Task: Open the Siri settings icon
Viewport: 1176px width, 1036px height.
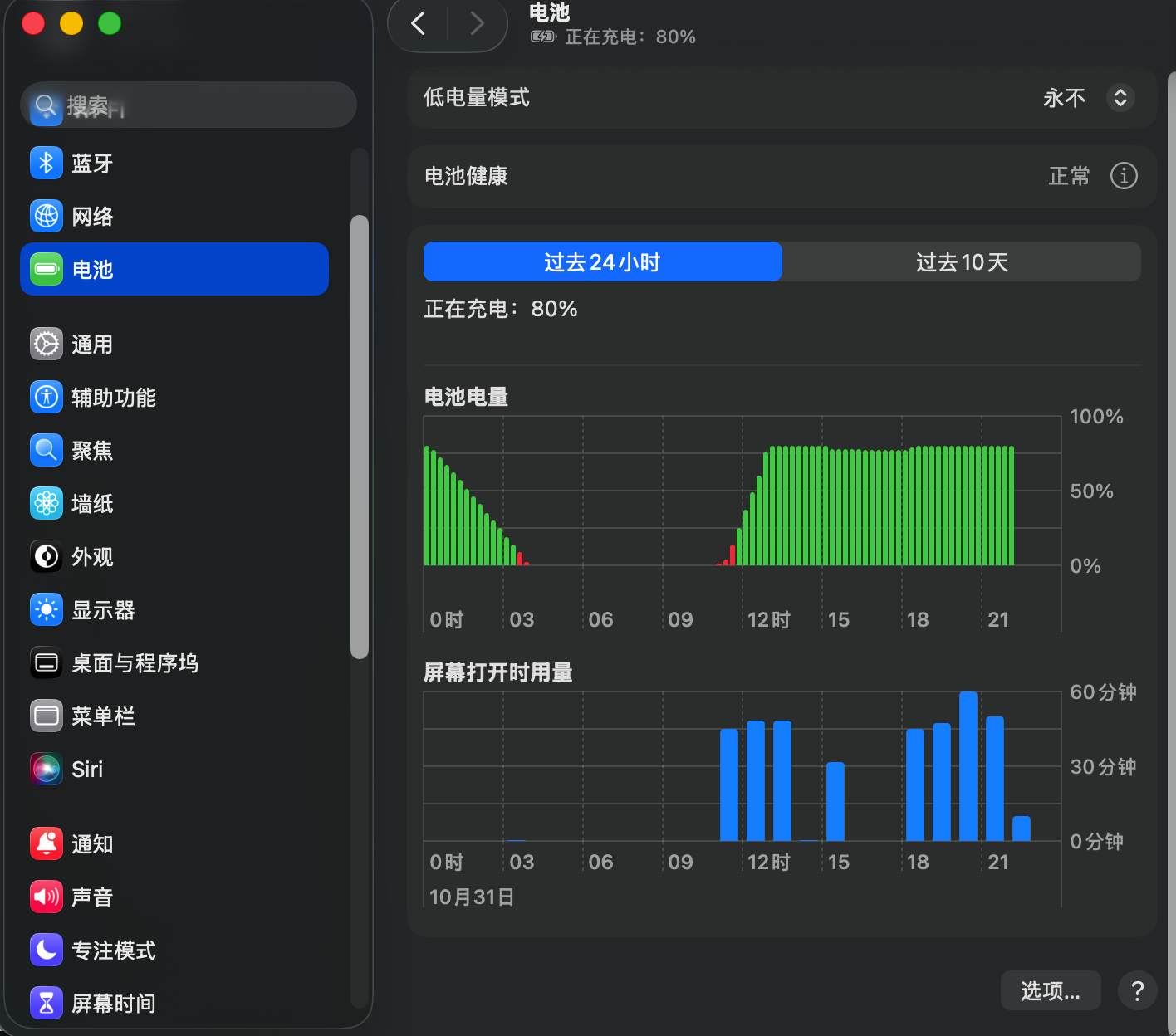Action: coord(47,769)
